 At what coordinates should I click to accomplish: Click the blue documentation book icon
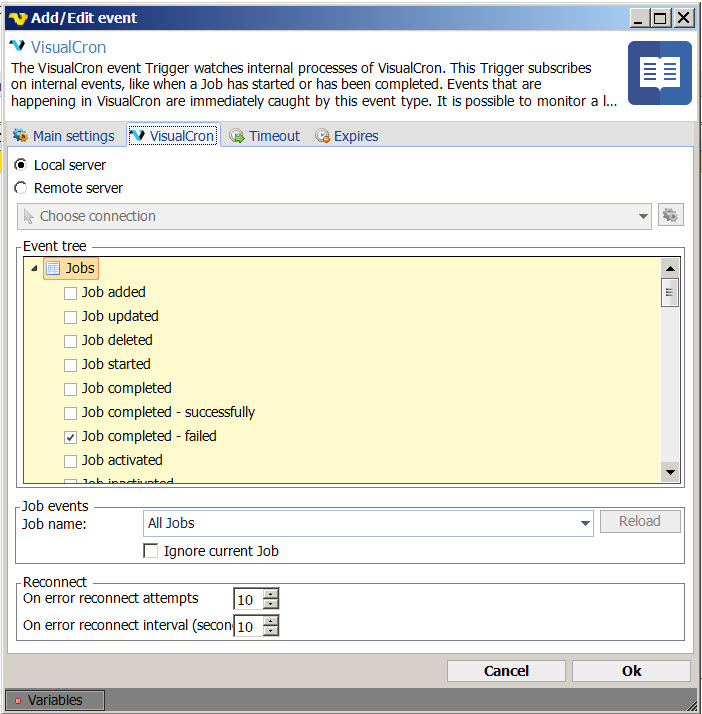659,73
